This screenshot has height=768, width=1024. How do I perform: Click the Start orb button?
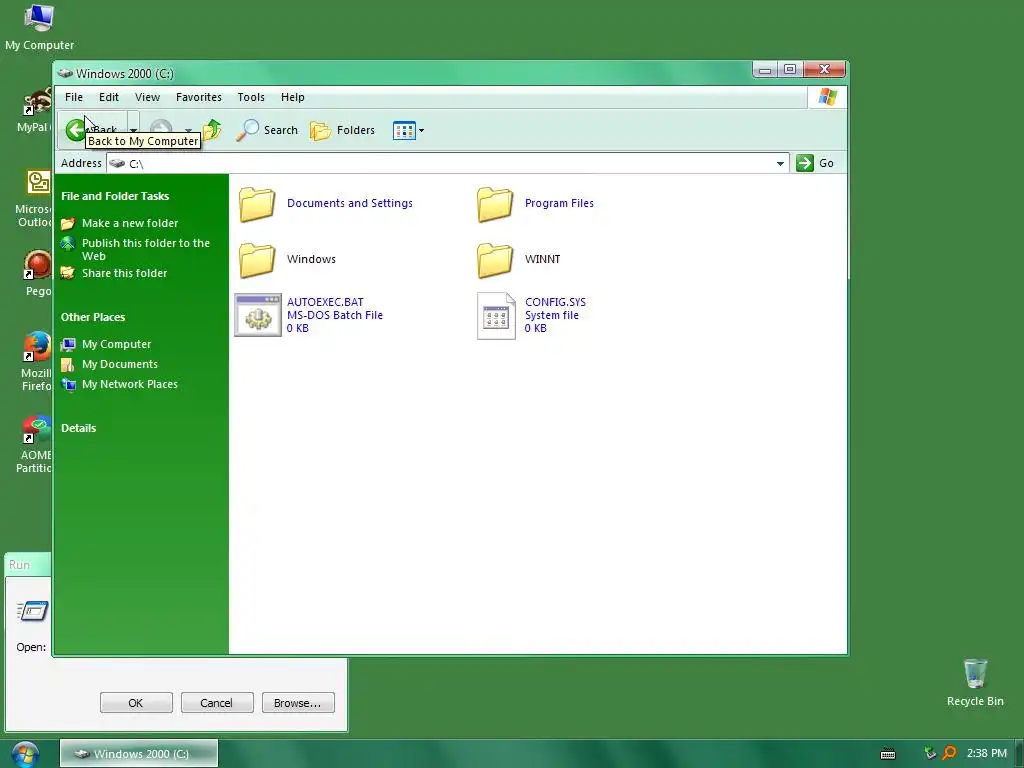[x=25, y=754]
